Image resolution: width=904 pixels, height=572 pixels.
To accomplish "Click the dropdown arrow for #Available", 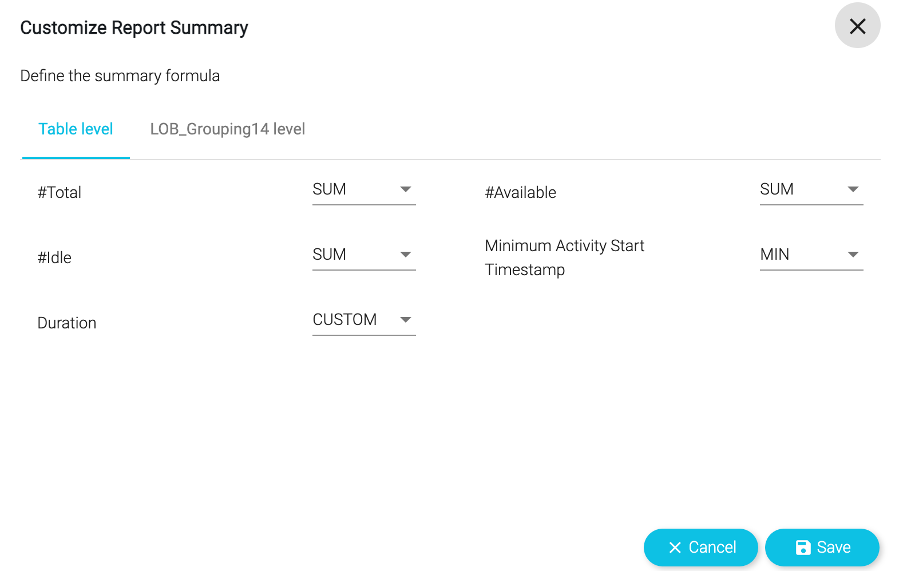I will [853, 189].
